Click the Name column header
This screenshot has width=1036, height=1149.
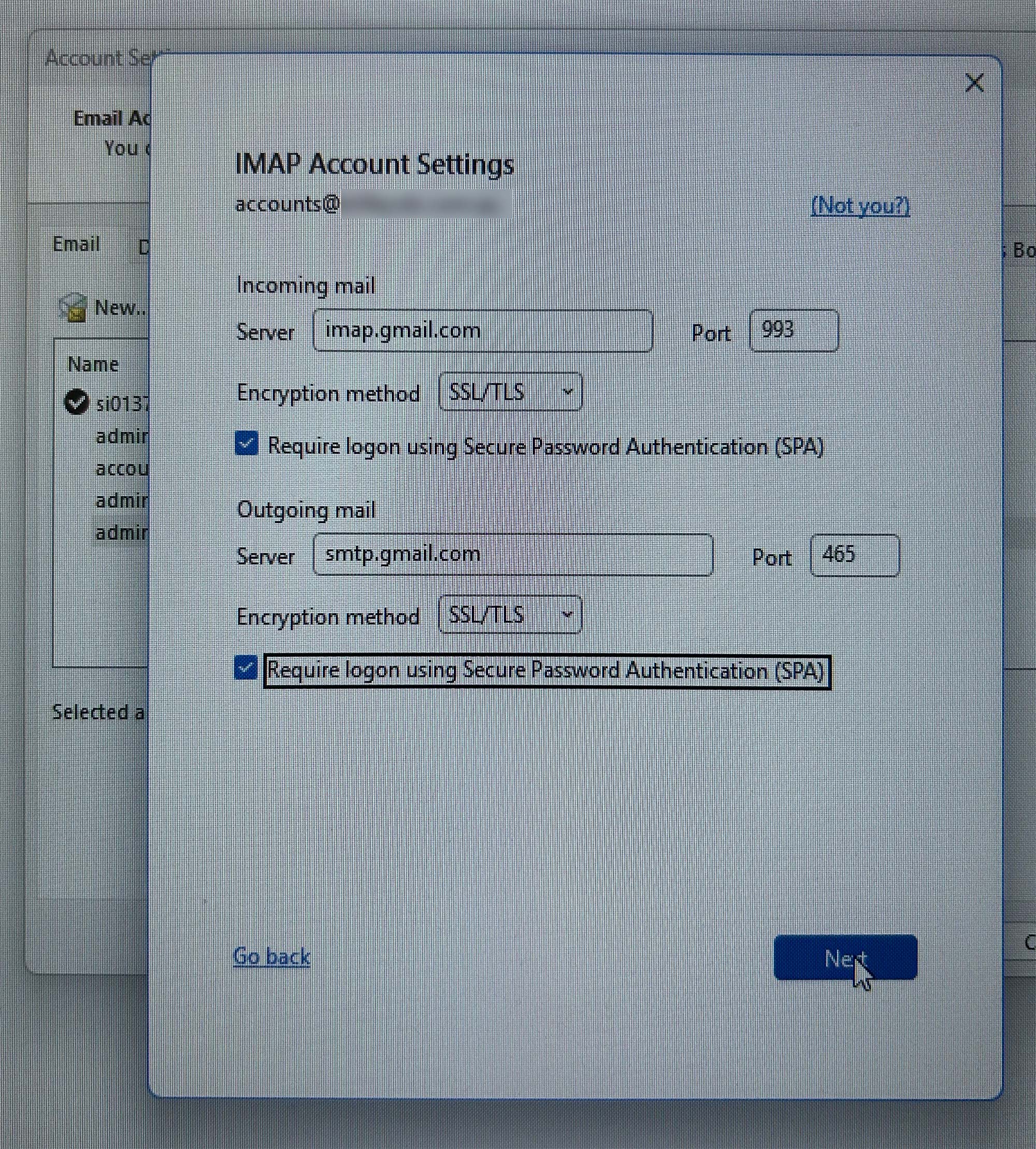[x=93, y=364]
